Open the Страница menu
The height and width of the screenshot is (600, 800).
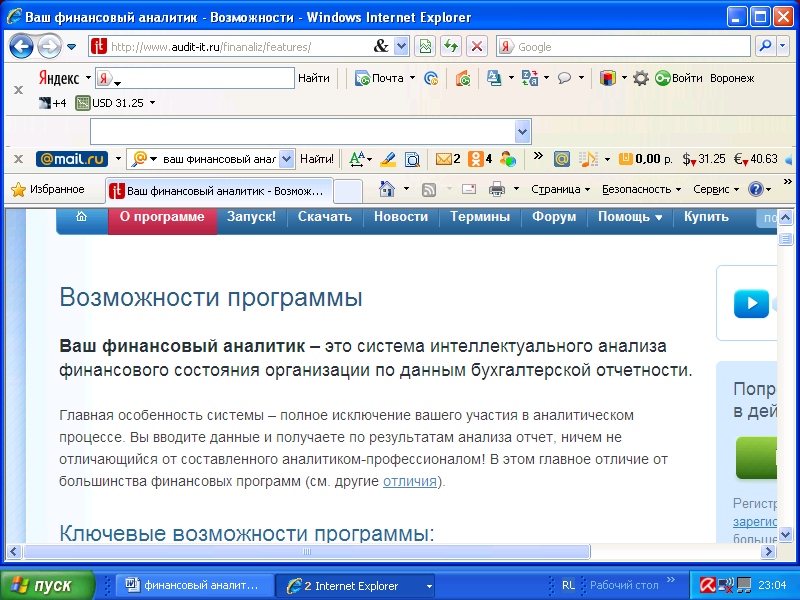tap(560, 189)
